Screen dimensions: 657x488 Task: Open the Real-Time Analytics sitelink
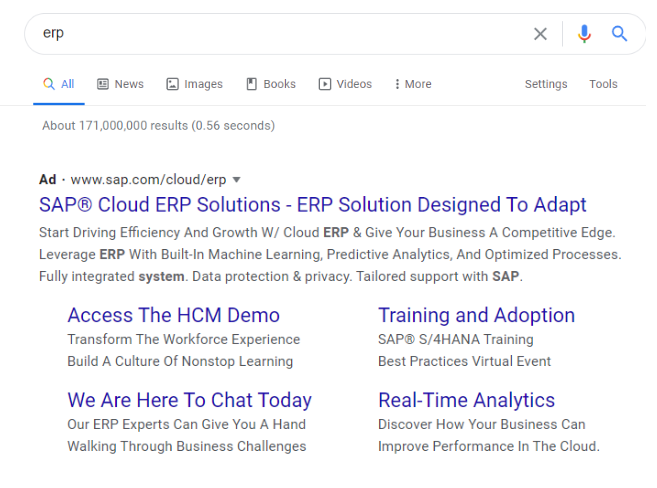click(x=466, y=400)
